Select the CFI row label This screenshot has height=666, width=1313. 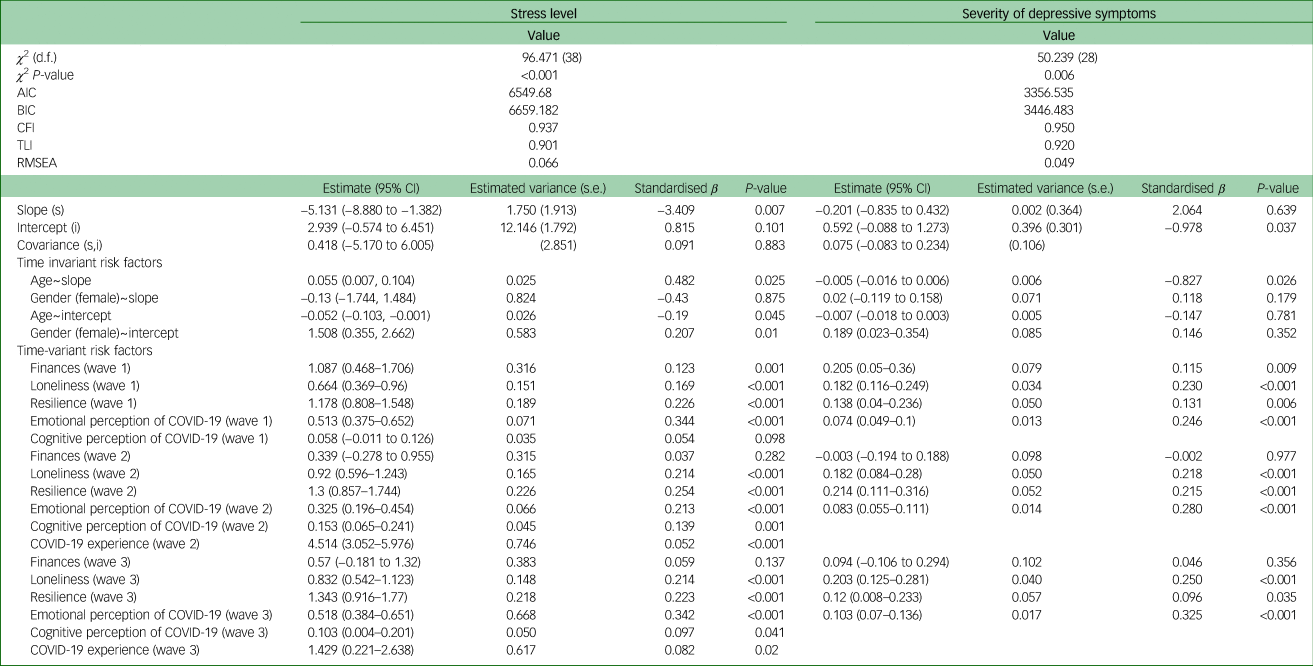click(x=27, y=128)
